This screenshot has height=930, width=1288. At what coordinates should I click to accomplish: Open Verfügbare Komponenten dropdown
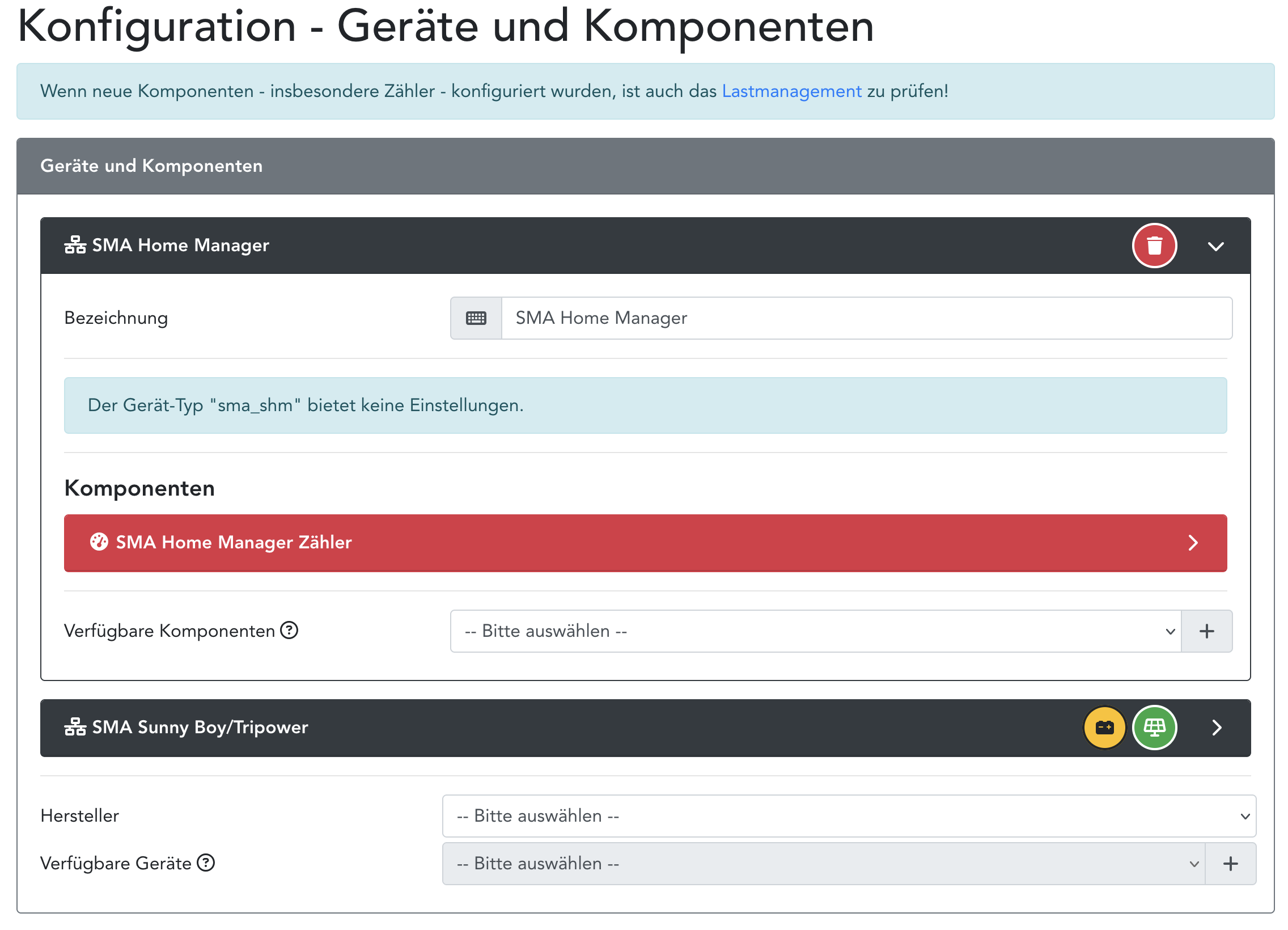815,631
